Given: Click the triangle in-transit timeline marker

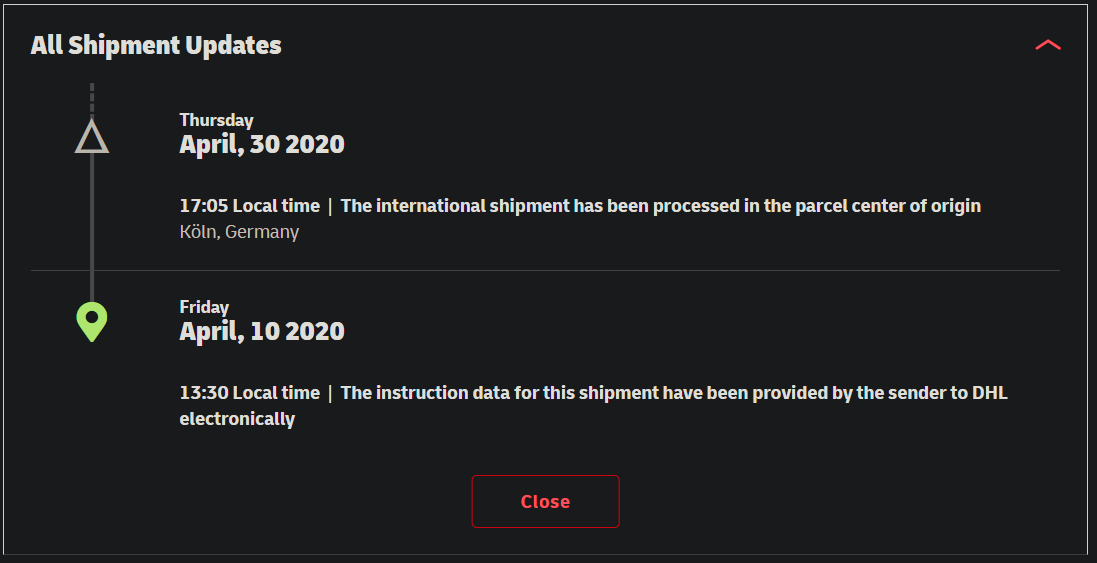Looking at the screenshot, I should (92, 136).
